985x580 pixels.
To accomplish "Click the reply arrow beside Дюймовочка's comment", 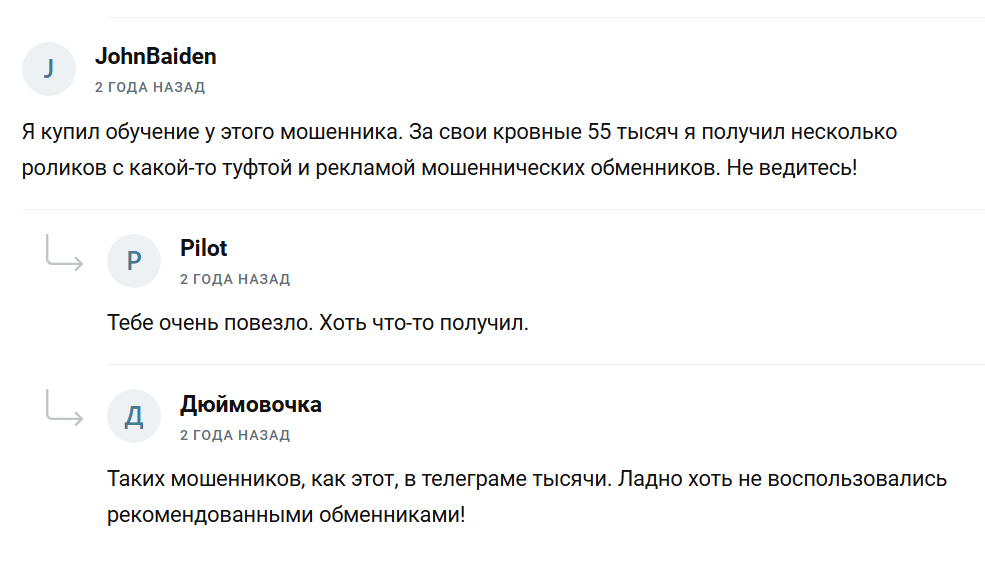I will coord(64,408).
